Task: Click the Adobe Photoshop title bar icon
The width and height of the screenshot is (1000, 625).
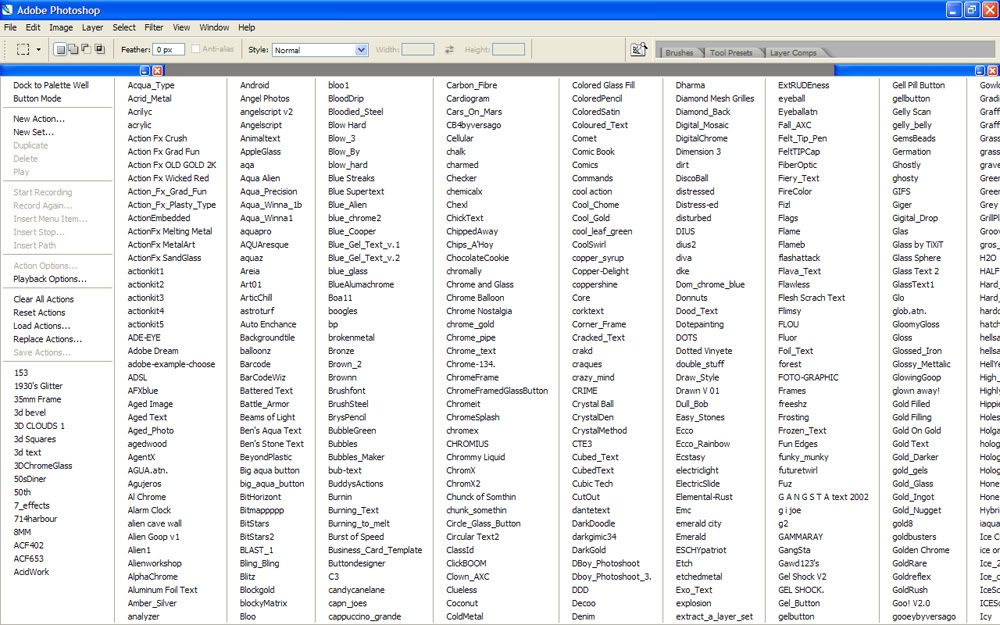Action: (x=7, y=10)
